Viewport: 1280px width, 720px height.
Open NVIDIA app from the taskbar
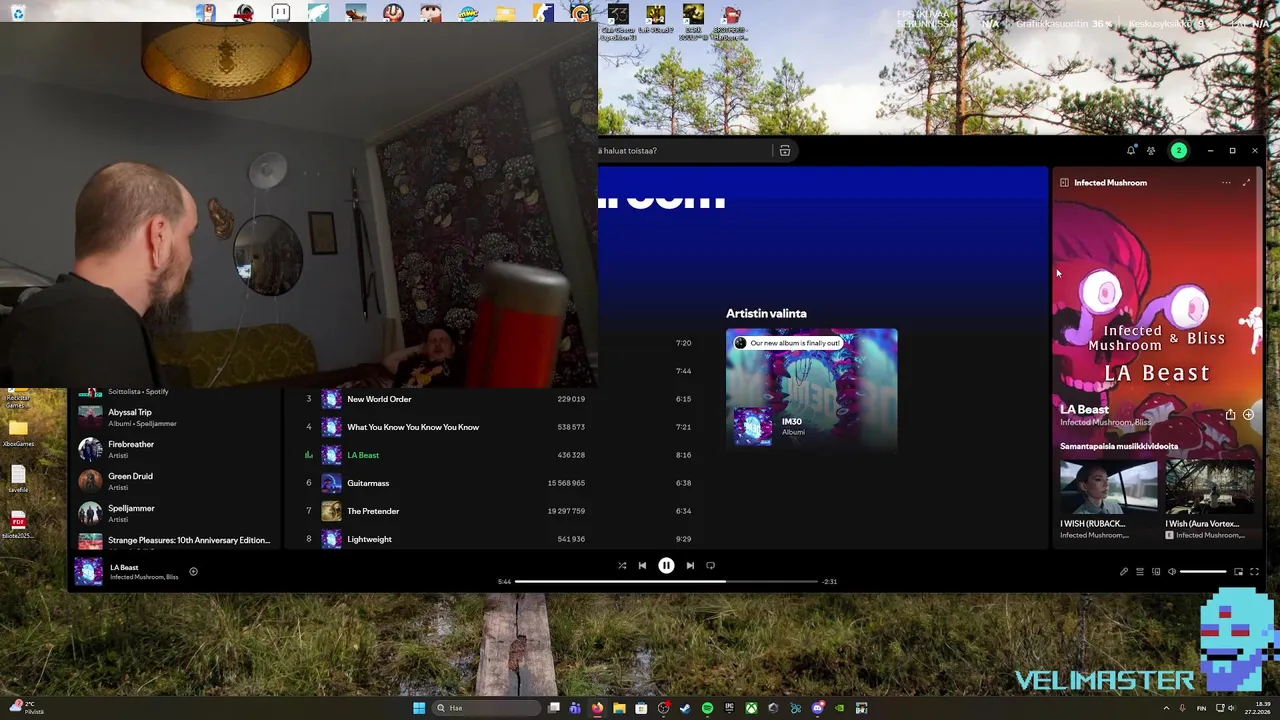pyautogui.click(x=839, y=708)
